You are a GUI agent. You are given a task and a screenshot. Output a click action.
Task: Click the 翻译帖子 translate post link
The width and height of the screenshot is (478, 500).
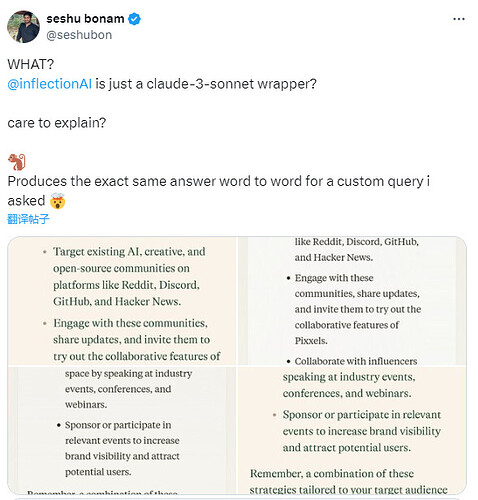(28, 219)
